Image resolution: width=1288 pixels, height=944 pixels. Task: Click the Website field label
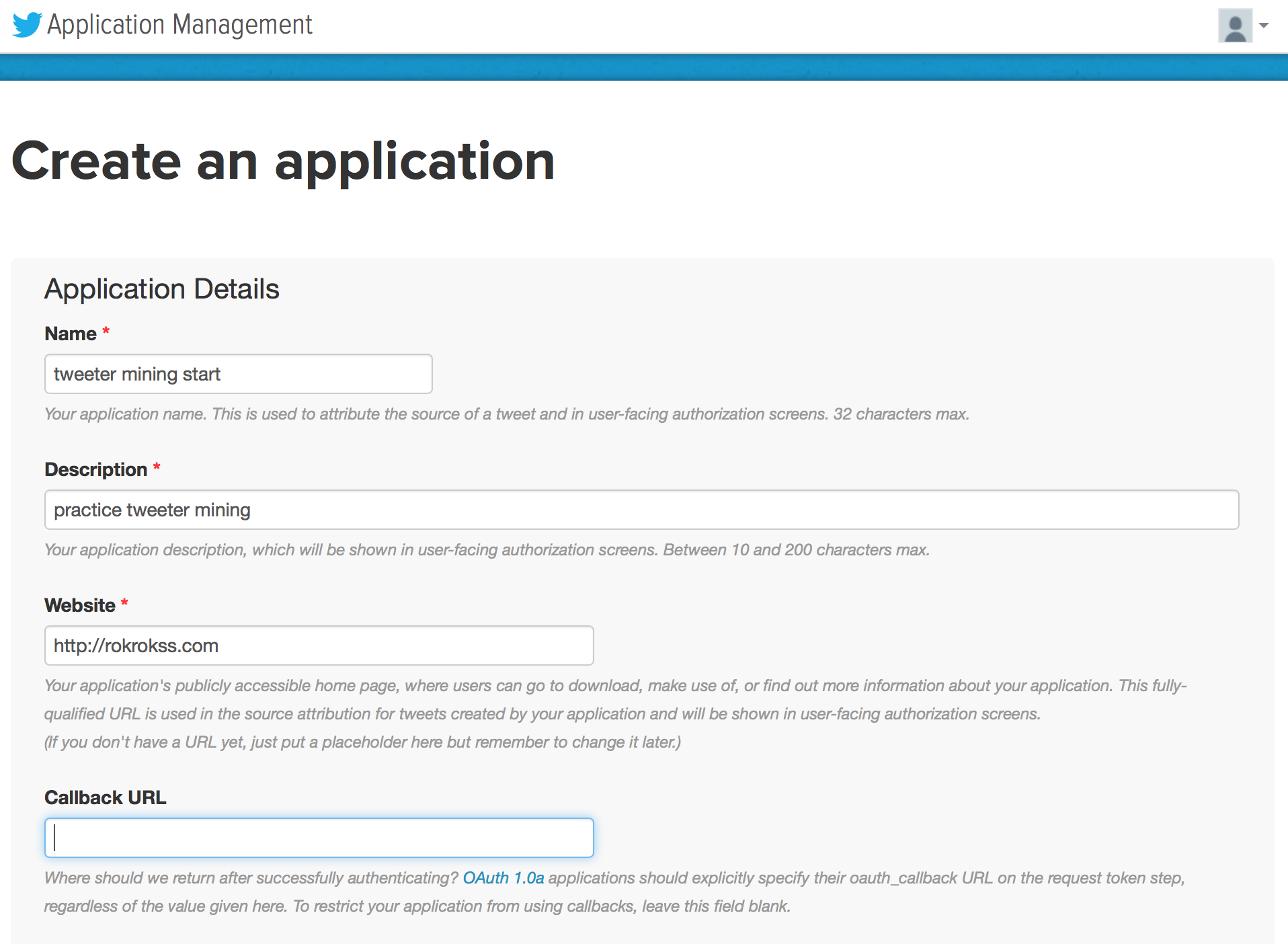pos(80,605)
